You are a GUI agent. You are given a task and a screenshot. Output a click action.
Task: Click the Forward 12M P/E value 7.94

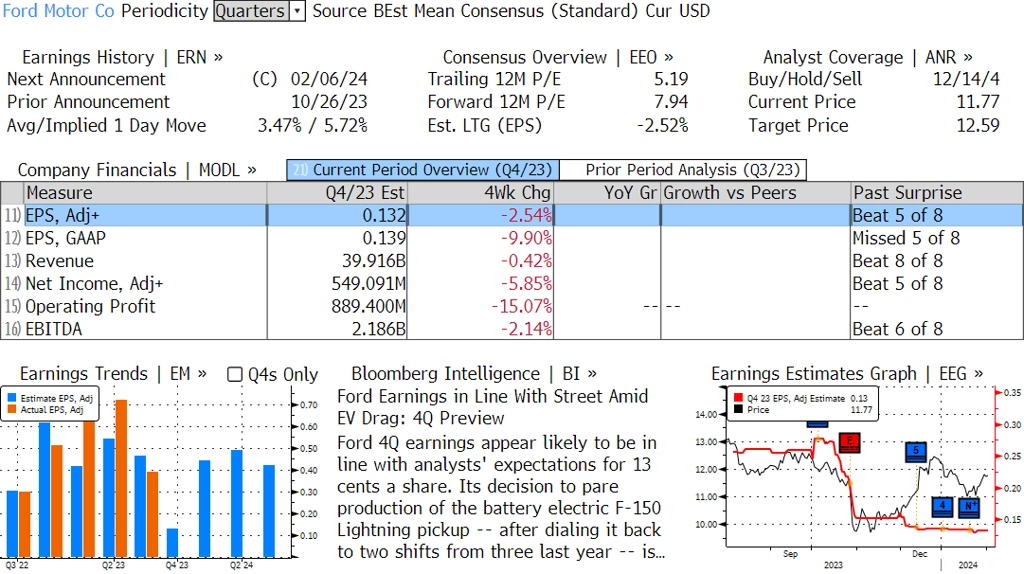[671, 102]
